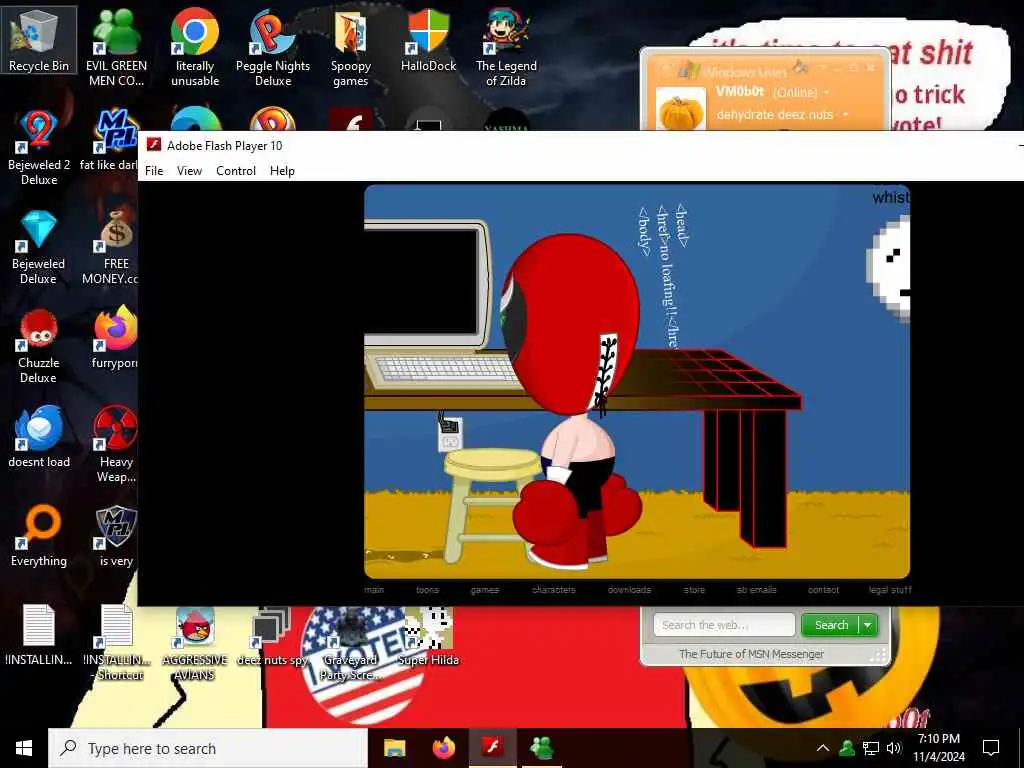The image size is (1024, 768).
Task: Show hidden system tray icons
Action: 823,748
